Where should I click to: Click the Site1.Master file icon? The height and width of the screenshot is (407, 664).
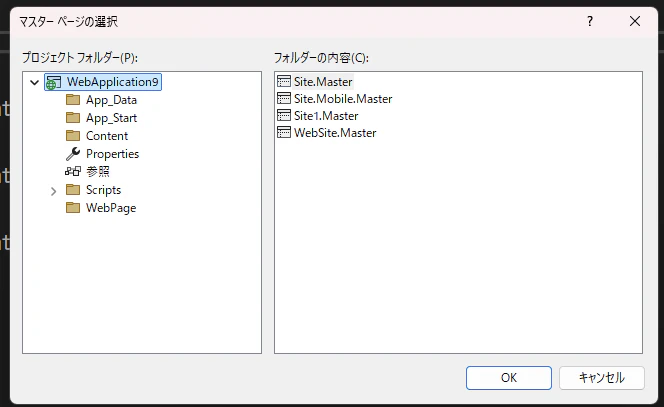(284, 115)
